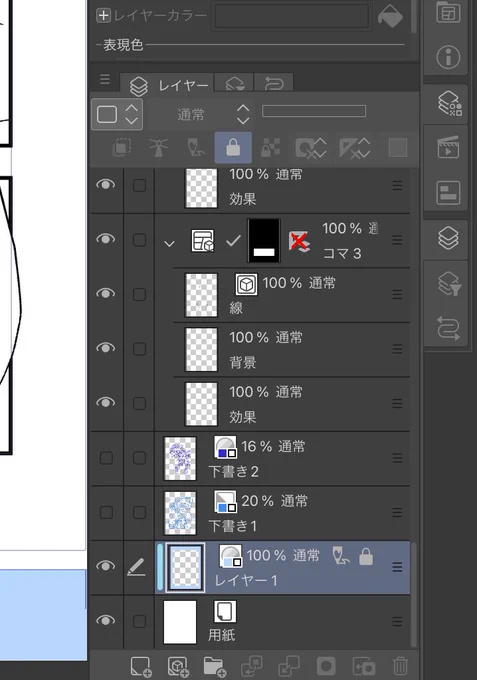Click the red X ruler icon on コマ 3
The width and height of the screenshot is (477, 680).
click(299, 241)
